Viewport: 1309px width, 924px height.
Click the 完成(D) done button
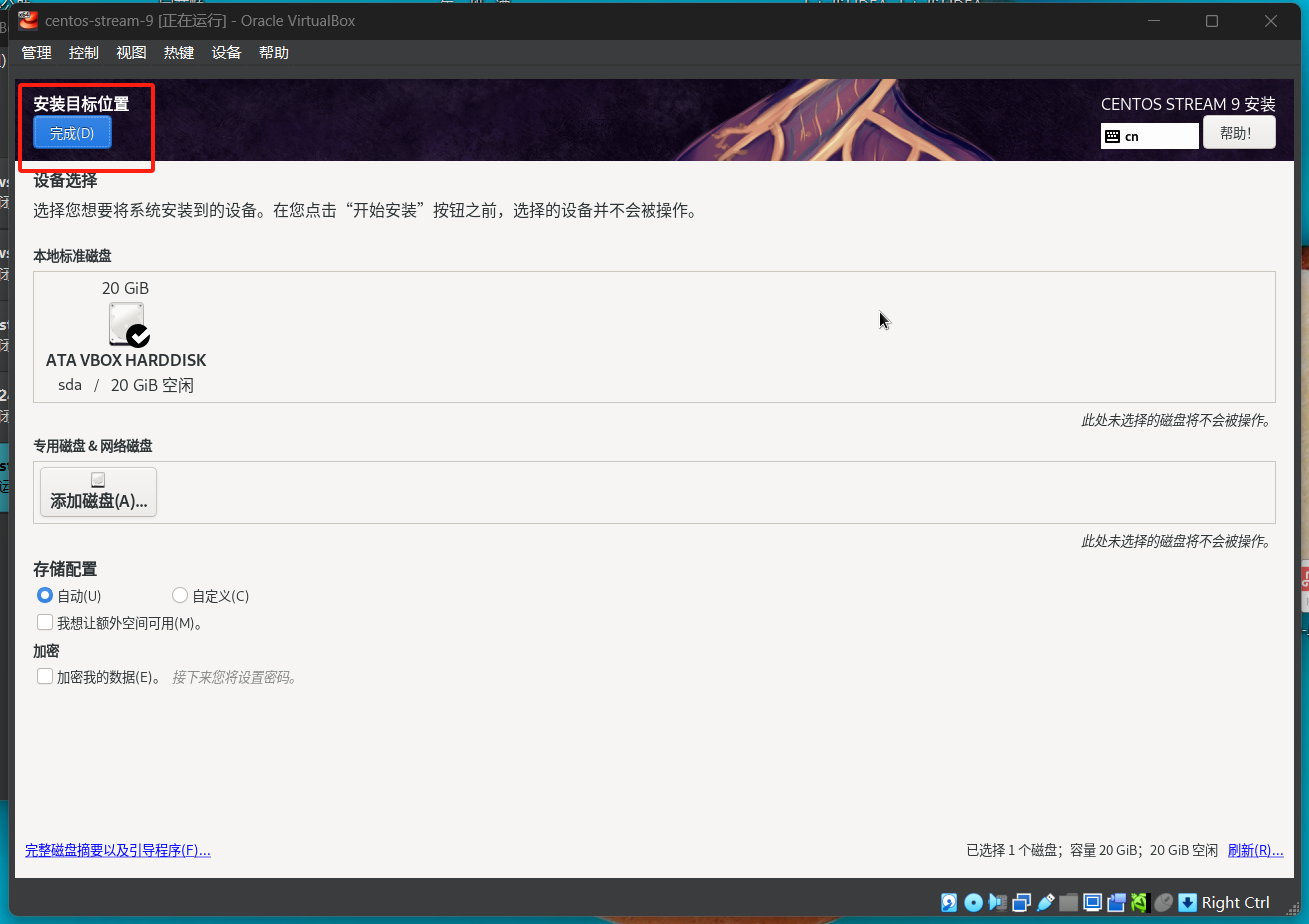click(72, 133)
